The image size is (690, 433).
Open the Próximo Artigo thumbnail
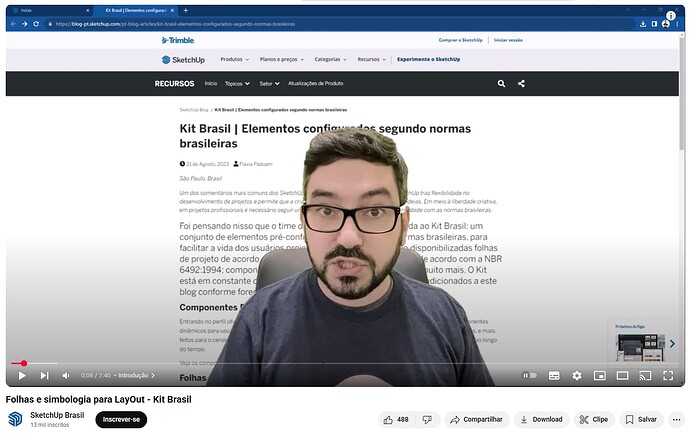(x=641, y=347)
